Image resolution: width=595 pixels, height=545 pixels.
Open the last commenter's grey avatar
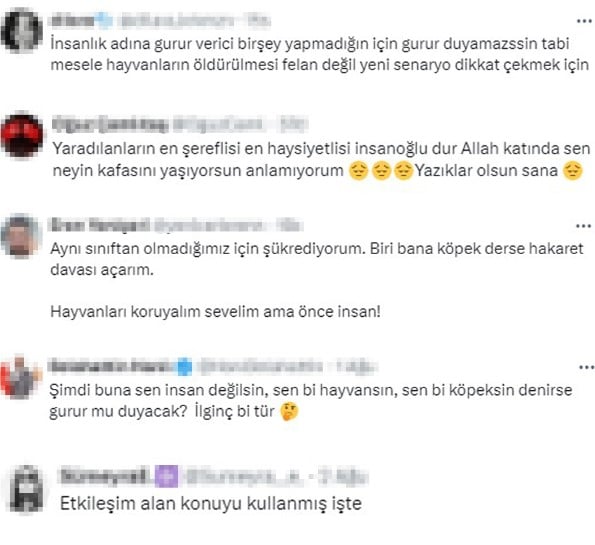pos(26,488)
